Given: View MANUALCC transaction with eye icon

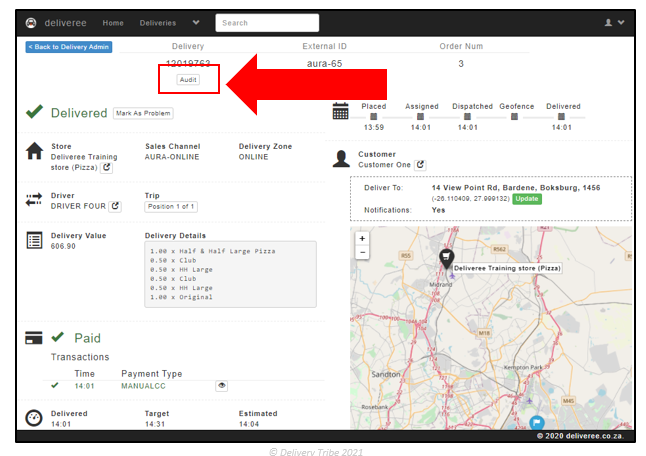Looking at the screenshot, I should click(x=222, y=386).
